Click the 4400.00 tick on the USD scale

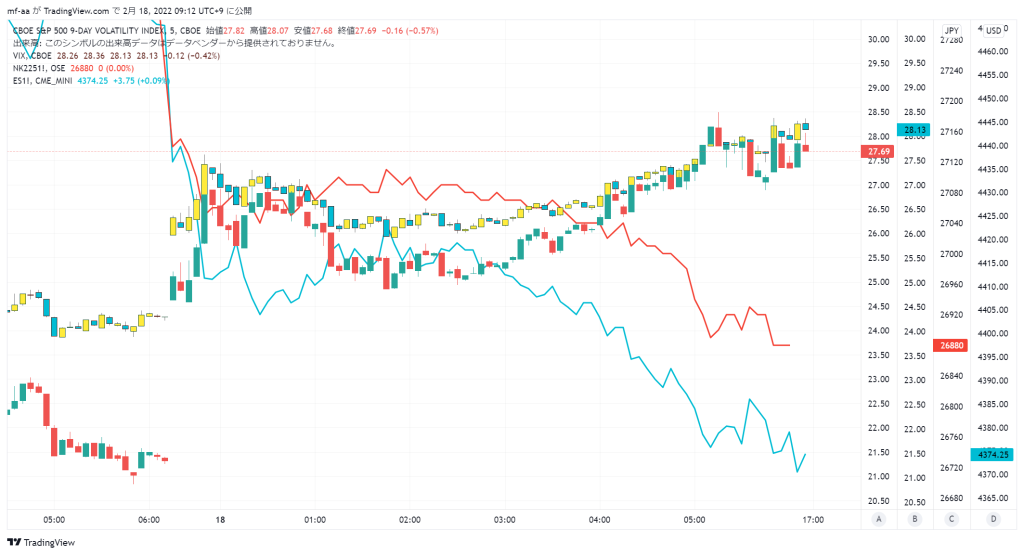click(x=993, y=334)
